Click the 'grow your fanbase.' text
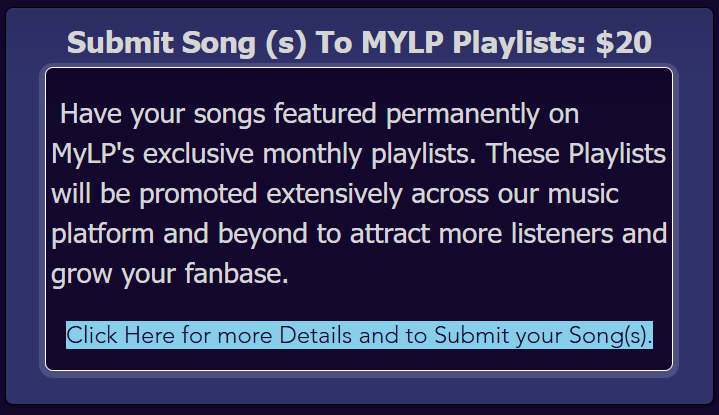 tap(170, 274)
